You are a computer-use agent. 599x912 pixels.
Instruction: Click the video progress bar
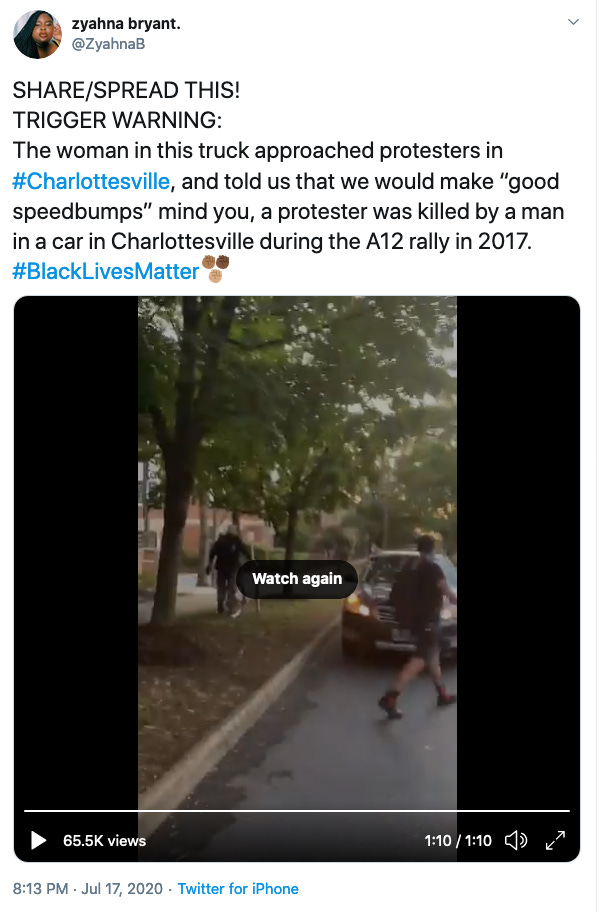click(297, 810)
